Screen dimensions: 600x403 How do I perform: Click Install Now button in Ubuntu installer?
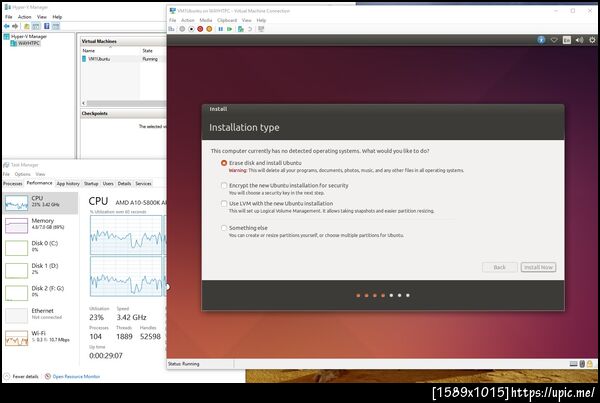pos(538,267)
